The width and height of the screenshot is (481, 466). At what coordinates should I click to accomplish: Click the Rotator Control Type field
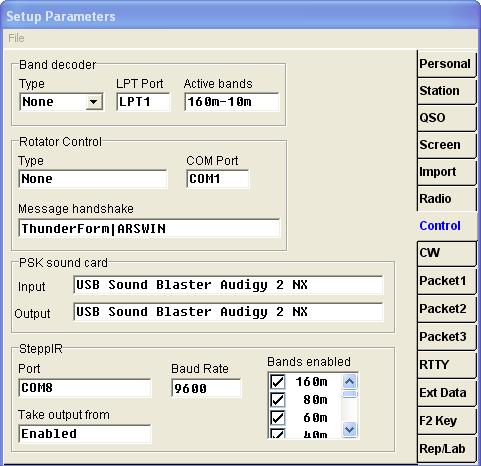tap(93, 179)
